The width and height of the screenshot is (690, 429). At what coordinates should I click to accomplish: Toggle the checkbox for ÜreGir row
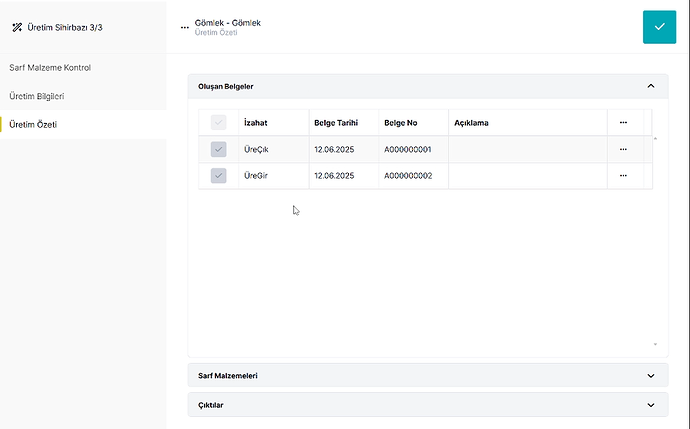pyautogui.click(x=218, y=176)
